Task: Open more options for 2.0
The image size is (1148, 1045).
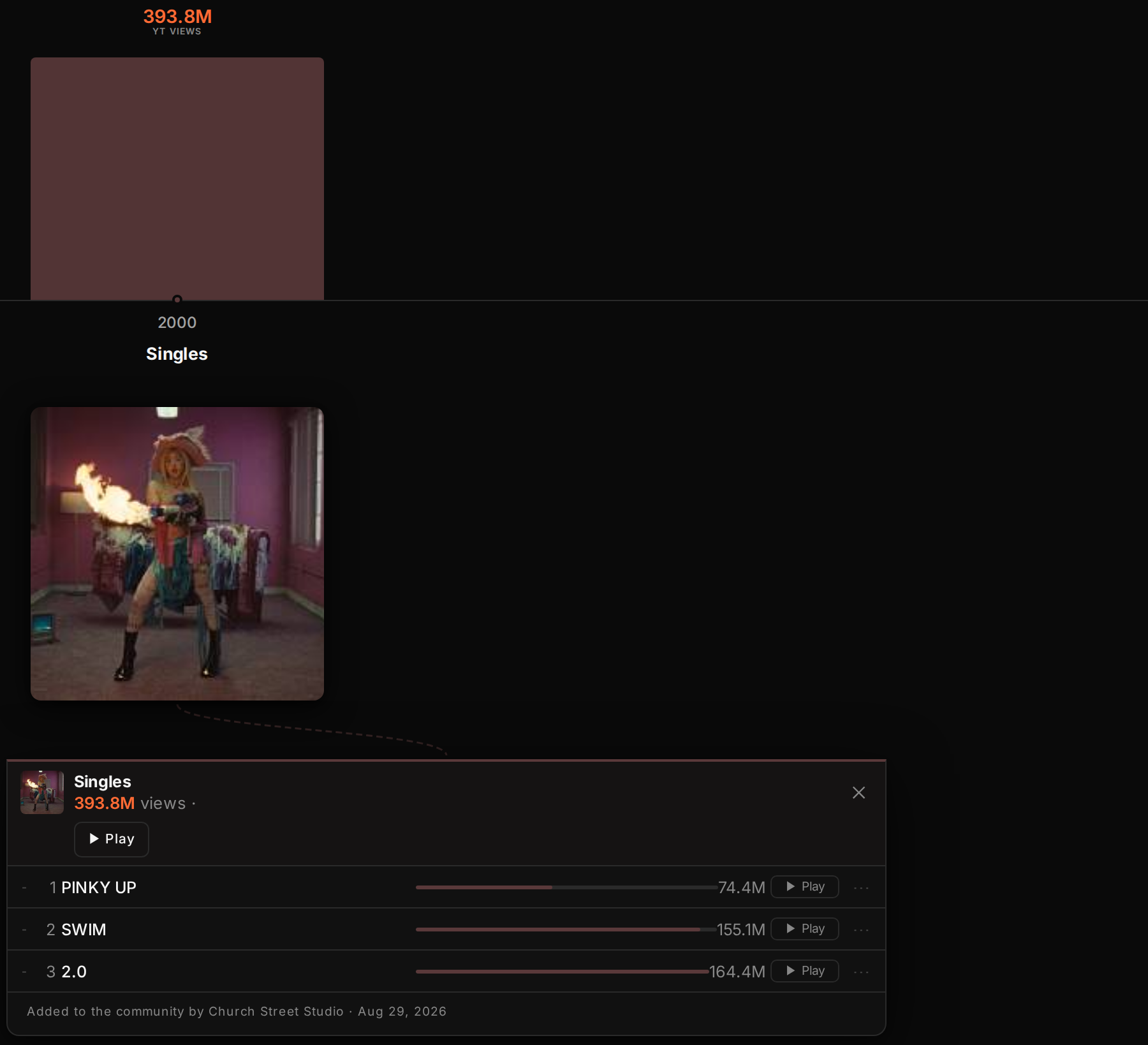Action: [861, 972]
